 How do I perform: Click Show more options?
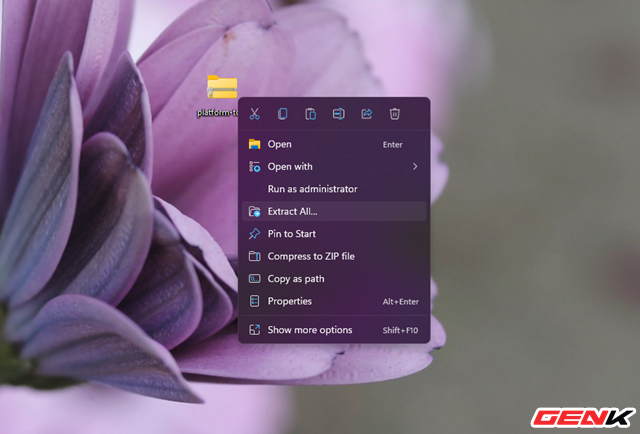point(334,330)
